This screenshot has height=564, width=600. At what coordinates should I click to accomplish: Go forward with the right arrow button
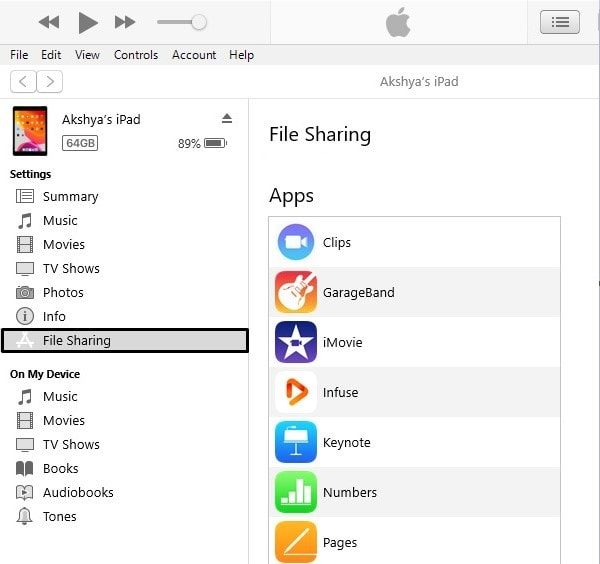point(50,82)
